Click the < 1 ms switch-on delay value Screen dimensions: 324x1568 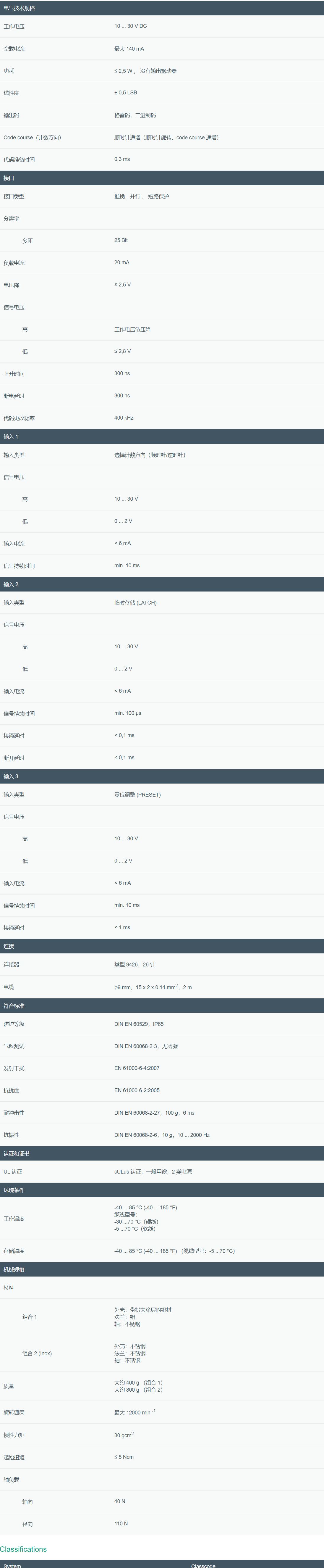click(122, 927)
